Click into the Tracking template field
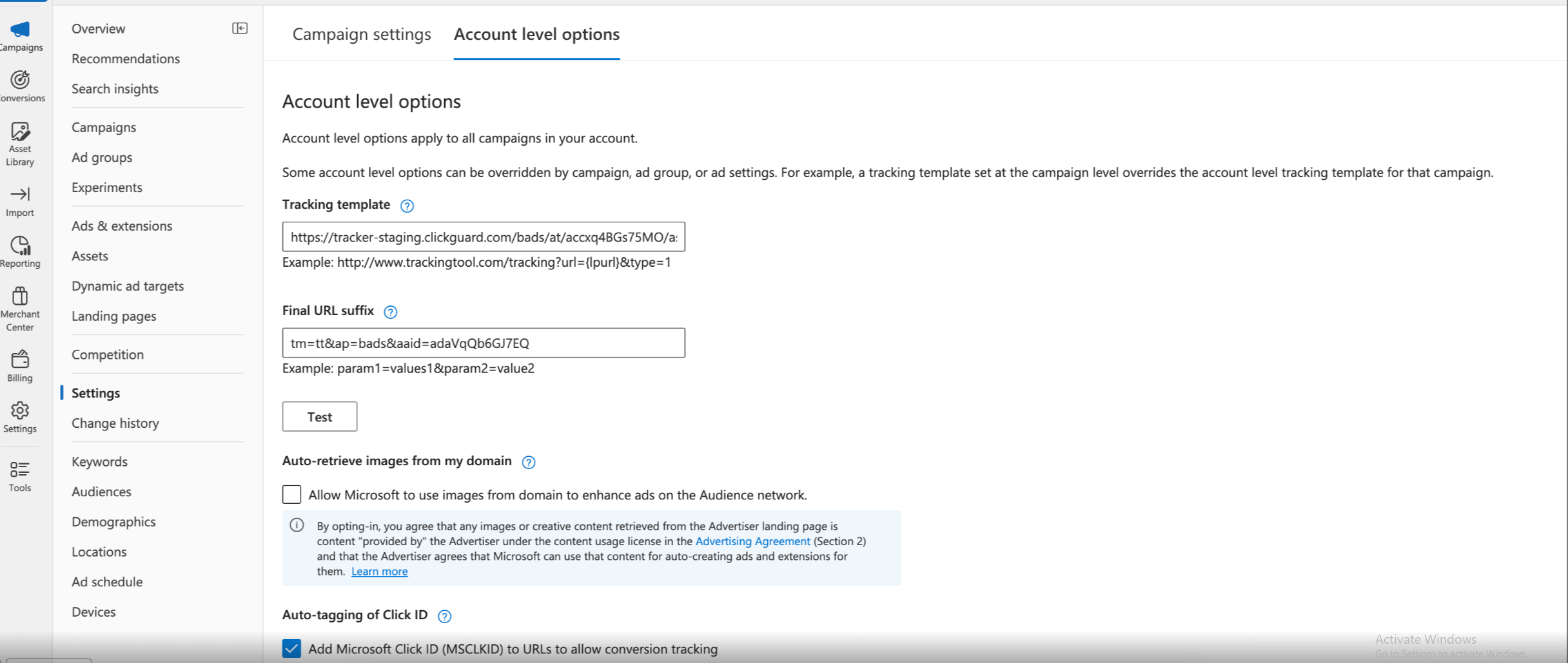The image size is (1568, 663). (x=483, y=237)
